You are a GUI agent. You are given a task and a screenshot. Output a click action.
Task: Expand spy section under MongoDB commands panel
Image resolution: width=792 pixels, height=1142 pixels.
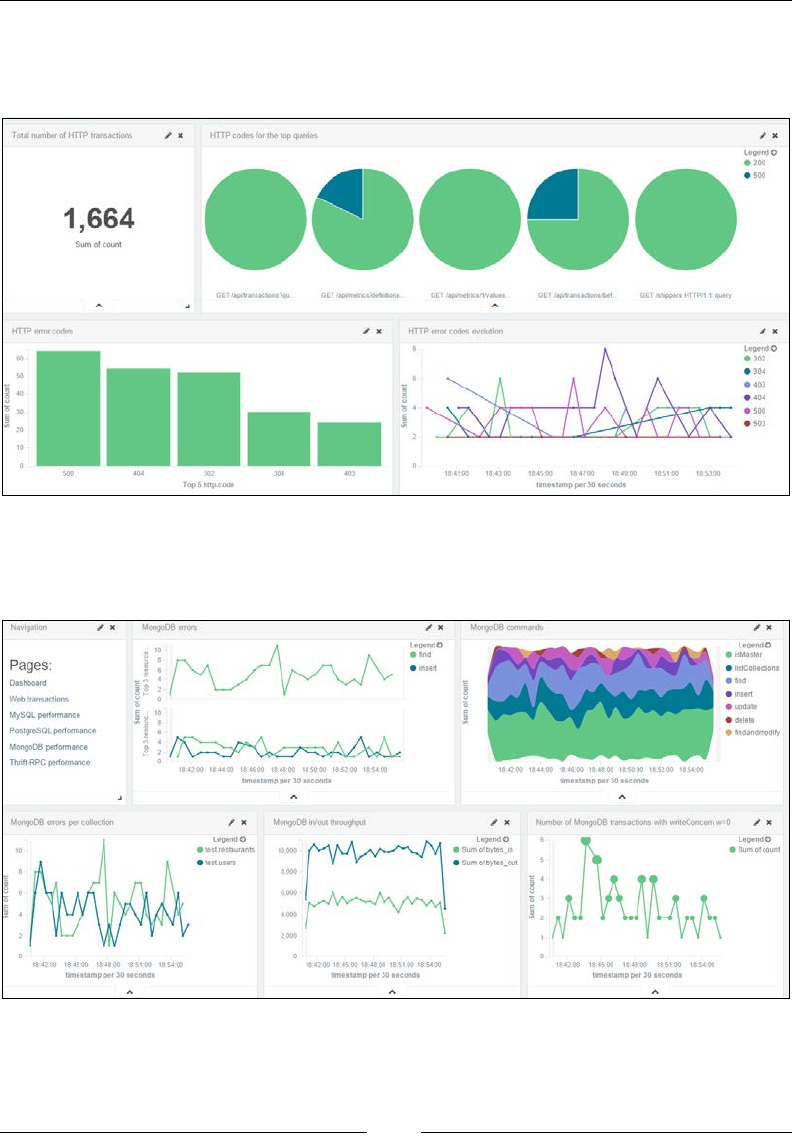622,798
